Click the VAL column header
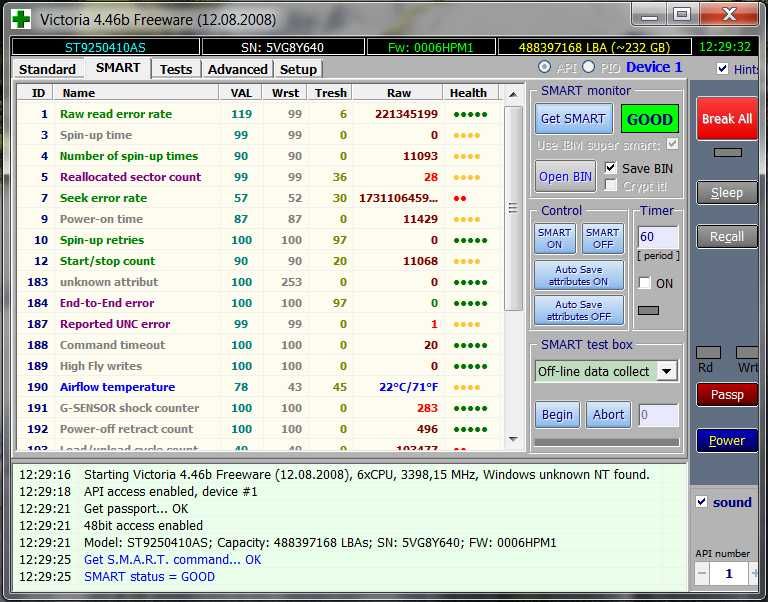Viewport: 768px width, 602px height. (241, 93)
